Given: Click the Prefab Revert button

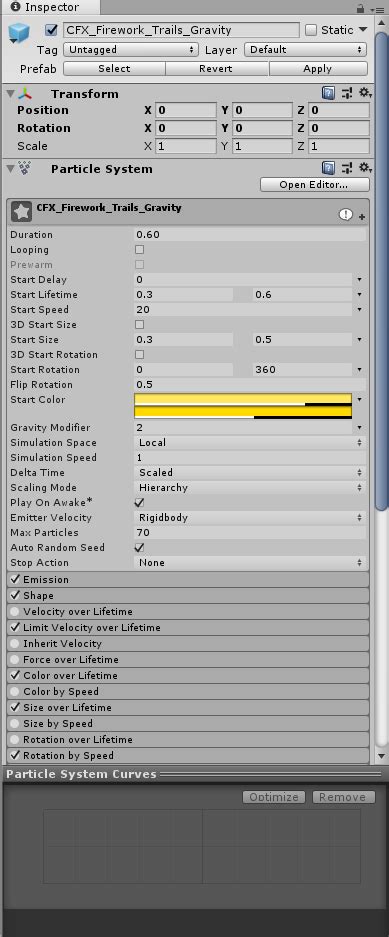Looking at the screenshot, I should (x=217, y=69).
